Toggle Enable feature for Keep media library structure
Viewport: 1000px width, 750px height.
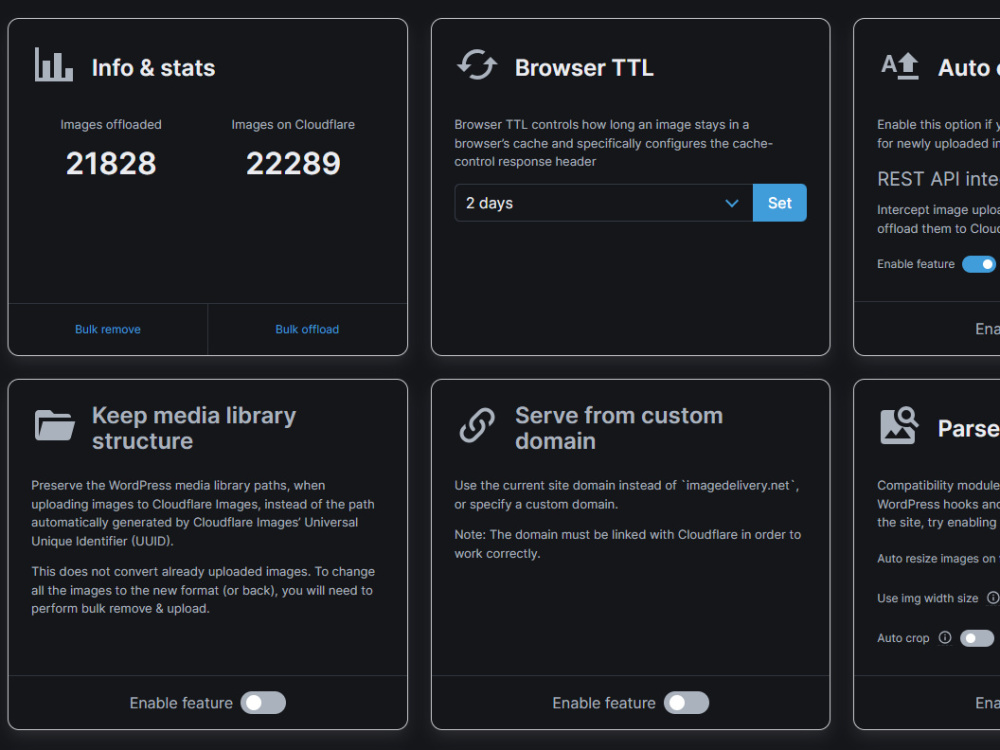tap(263, 703)
